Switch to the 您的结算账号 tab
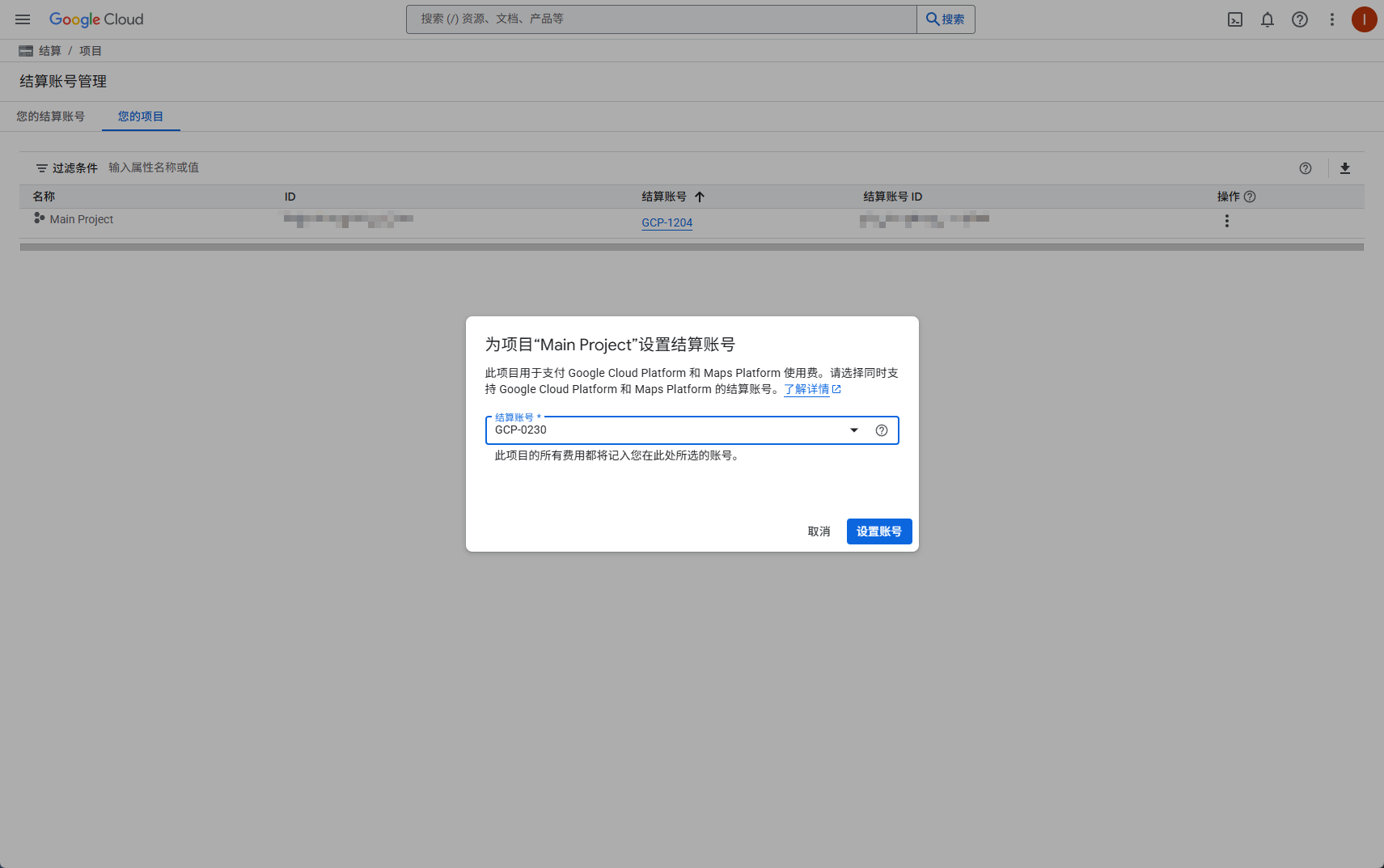The height and width of the screenshot is (868, 1384). coord(50,116)
